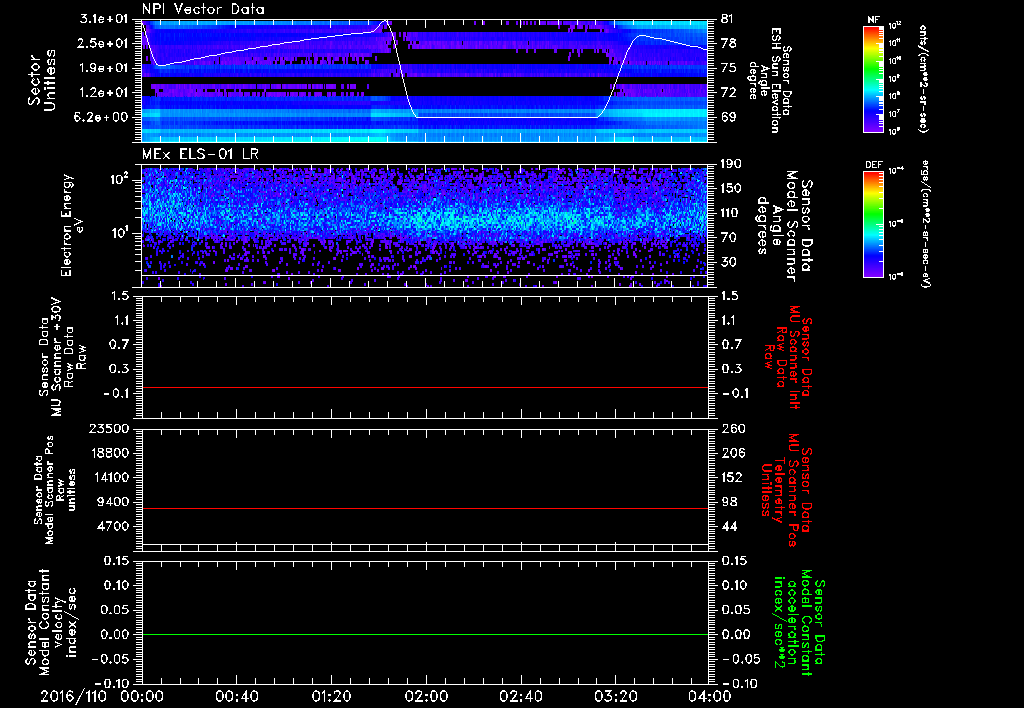Click the red line in MU Scanner +30V panel
The image size is (1024, 708).
point(424,387)
